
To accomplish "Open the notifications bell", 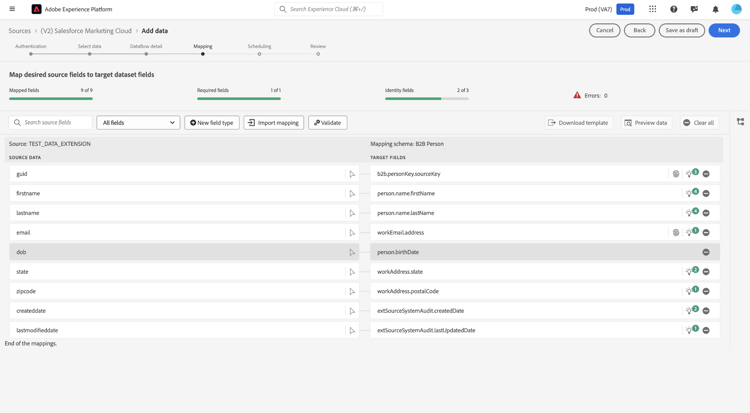I will [x=716, y=9].
